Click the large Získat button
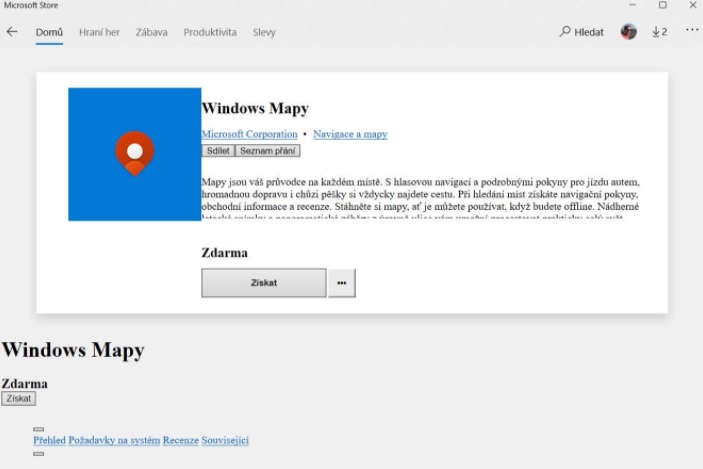The width and height of the screenshot is (703, 469). click(264, 283)
